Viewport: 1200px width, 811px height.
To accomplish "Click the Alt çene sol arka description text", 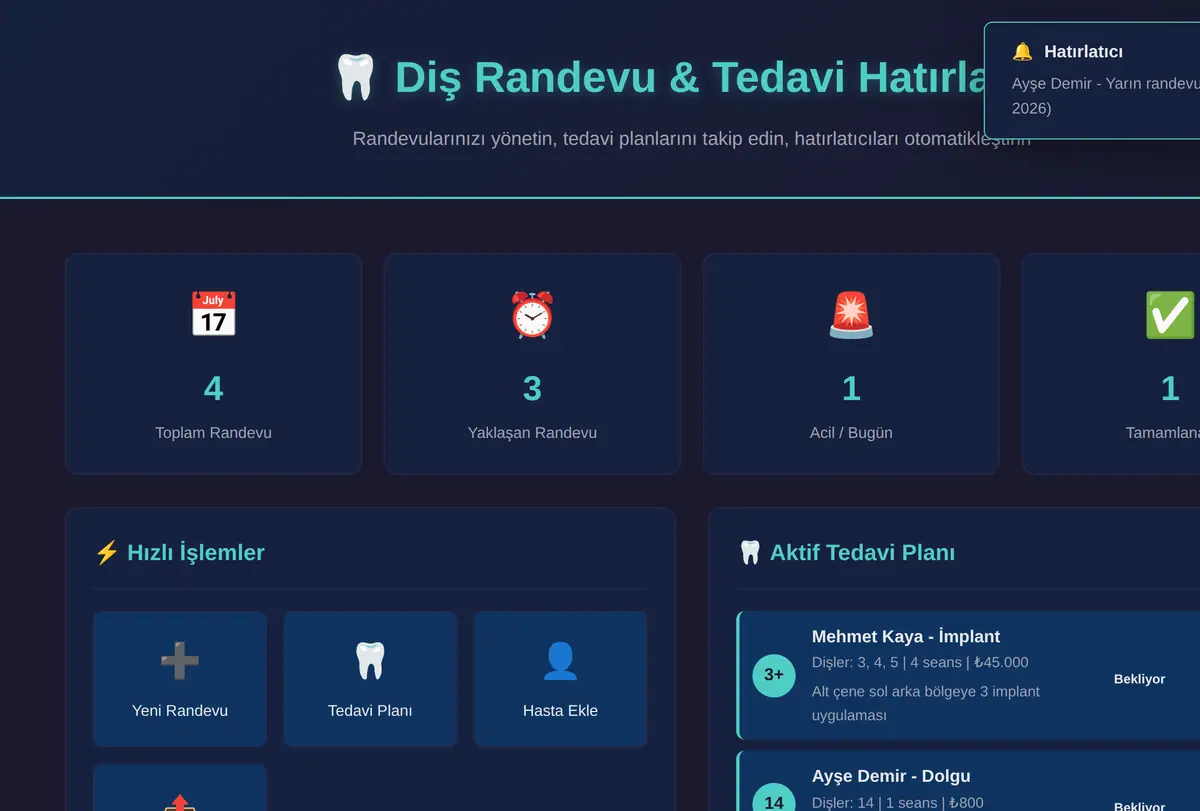I will (x=926, y=703).
